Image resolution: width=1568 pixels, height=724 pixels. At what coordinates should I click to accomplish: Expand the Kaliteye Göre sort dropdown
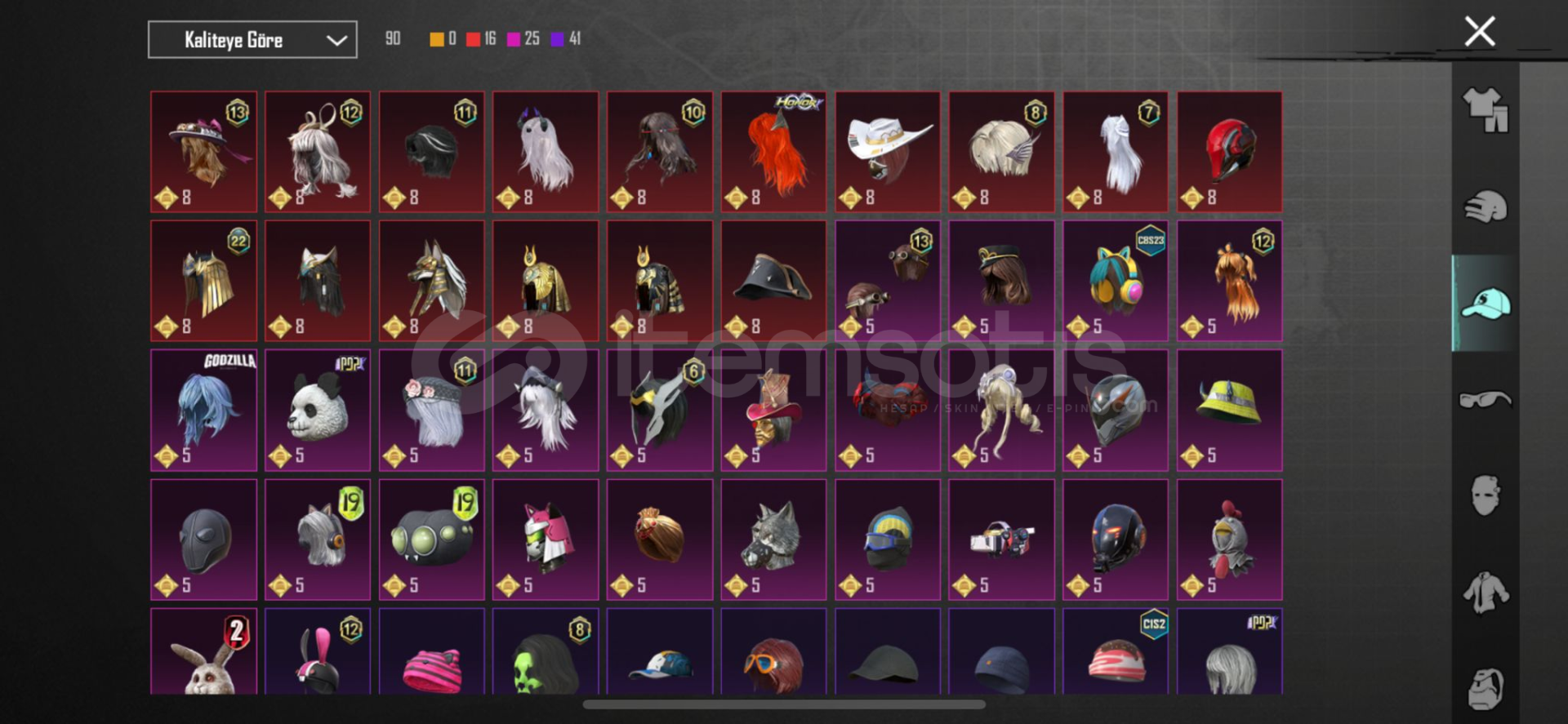click(x=252, y=39)
